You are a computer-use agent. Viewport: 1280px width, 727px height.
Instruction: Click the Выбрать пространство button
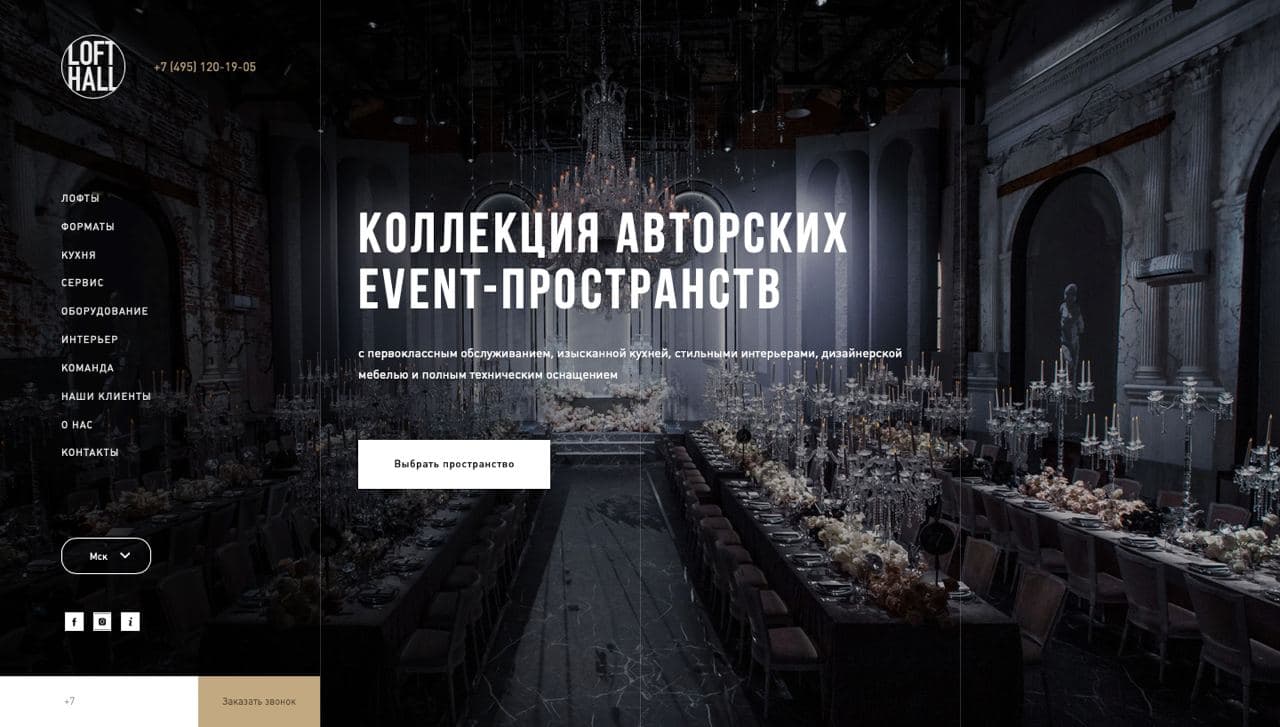pyautogui.click(x=454, y=464)
